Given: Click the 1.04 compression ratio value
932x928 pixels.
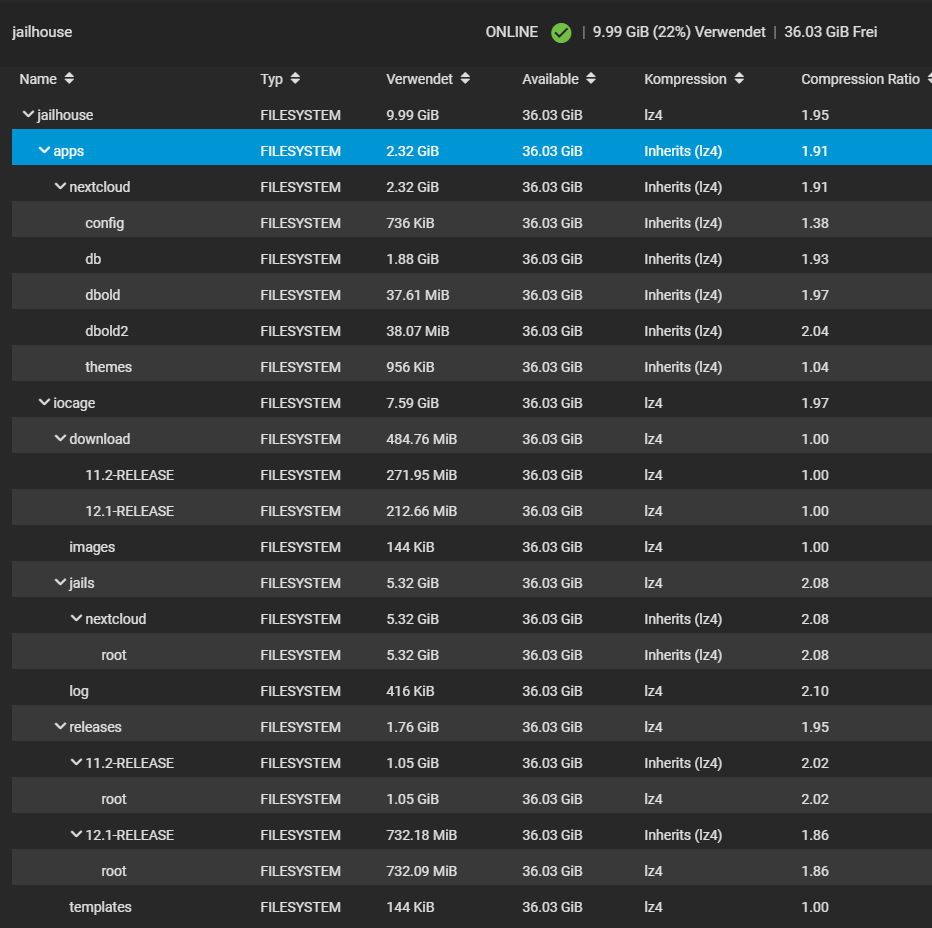Looking at the screenshot, I should coord(815,367).
